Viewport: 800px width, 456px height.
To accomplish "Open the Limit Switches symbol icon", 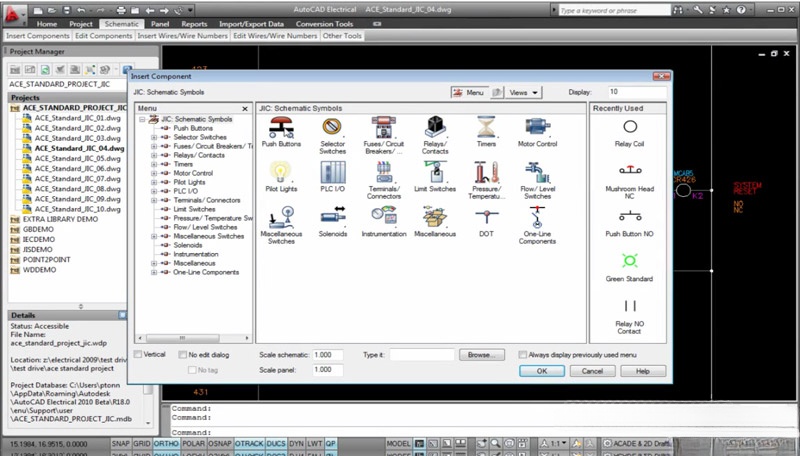I will [435, 172].
